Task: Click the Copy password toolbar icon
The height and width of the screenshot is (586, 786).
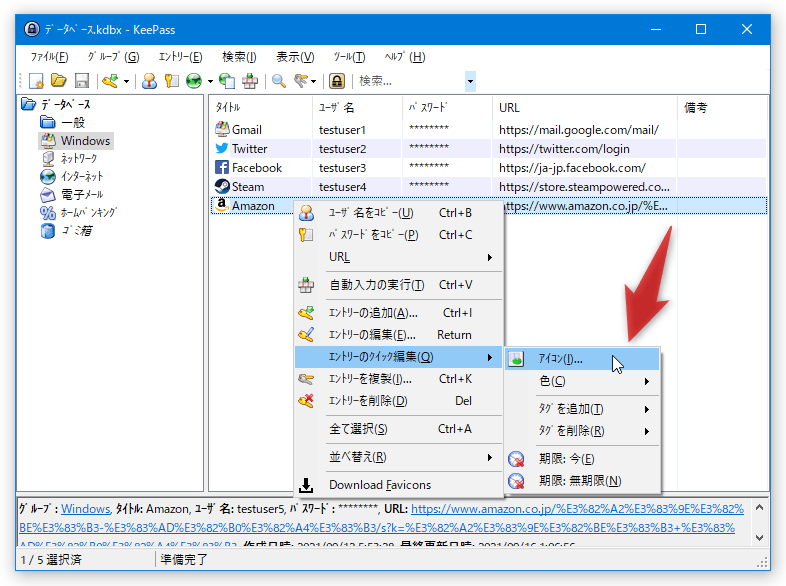Action: click(171, 81)
